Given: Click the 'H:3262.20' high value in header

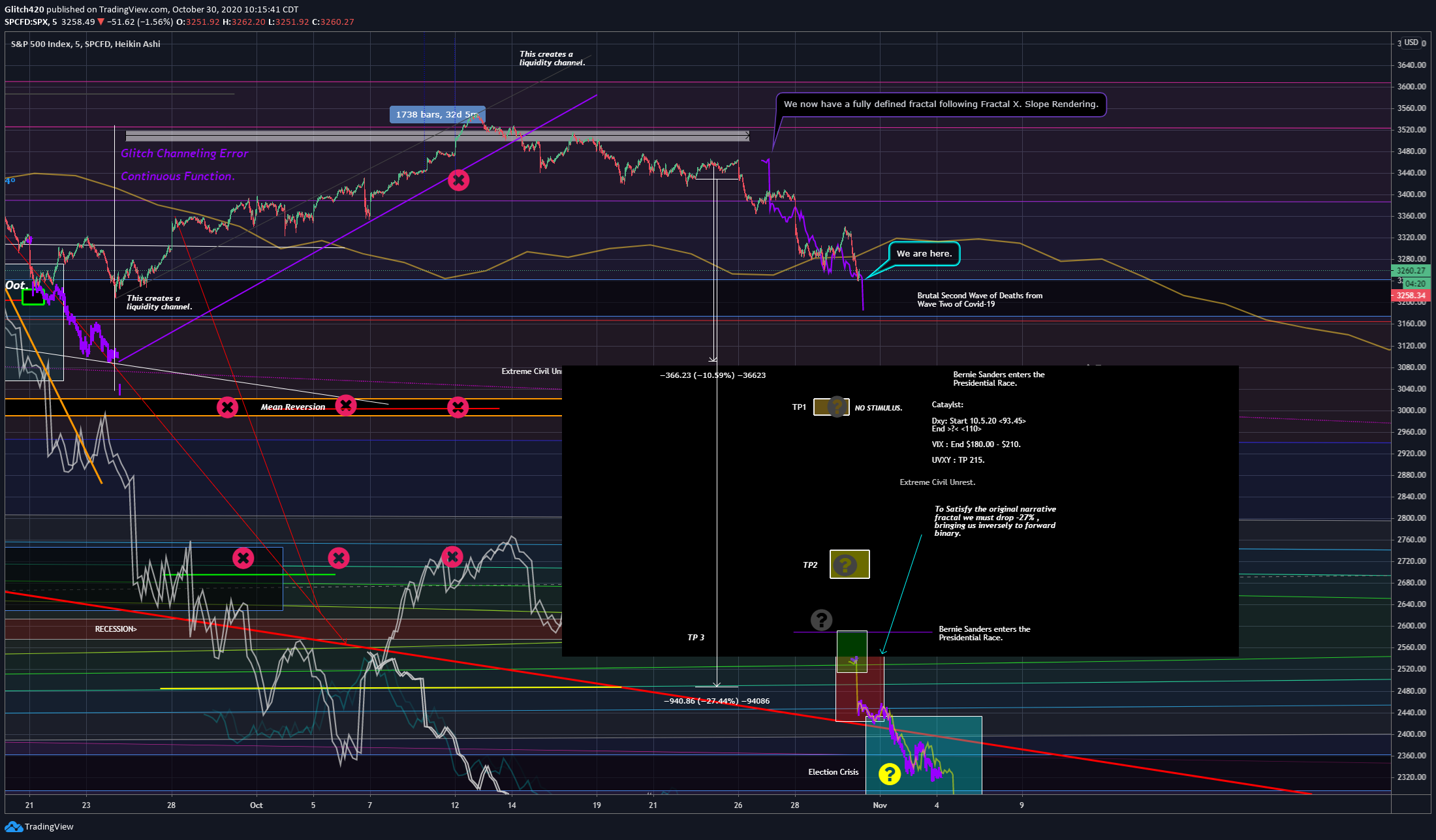Looking at the screenshot, I should (244, 22).
